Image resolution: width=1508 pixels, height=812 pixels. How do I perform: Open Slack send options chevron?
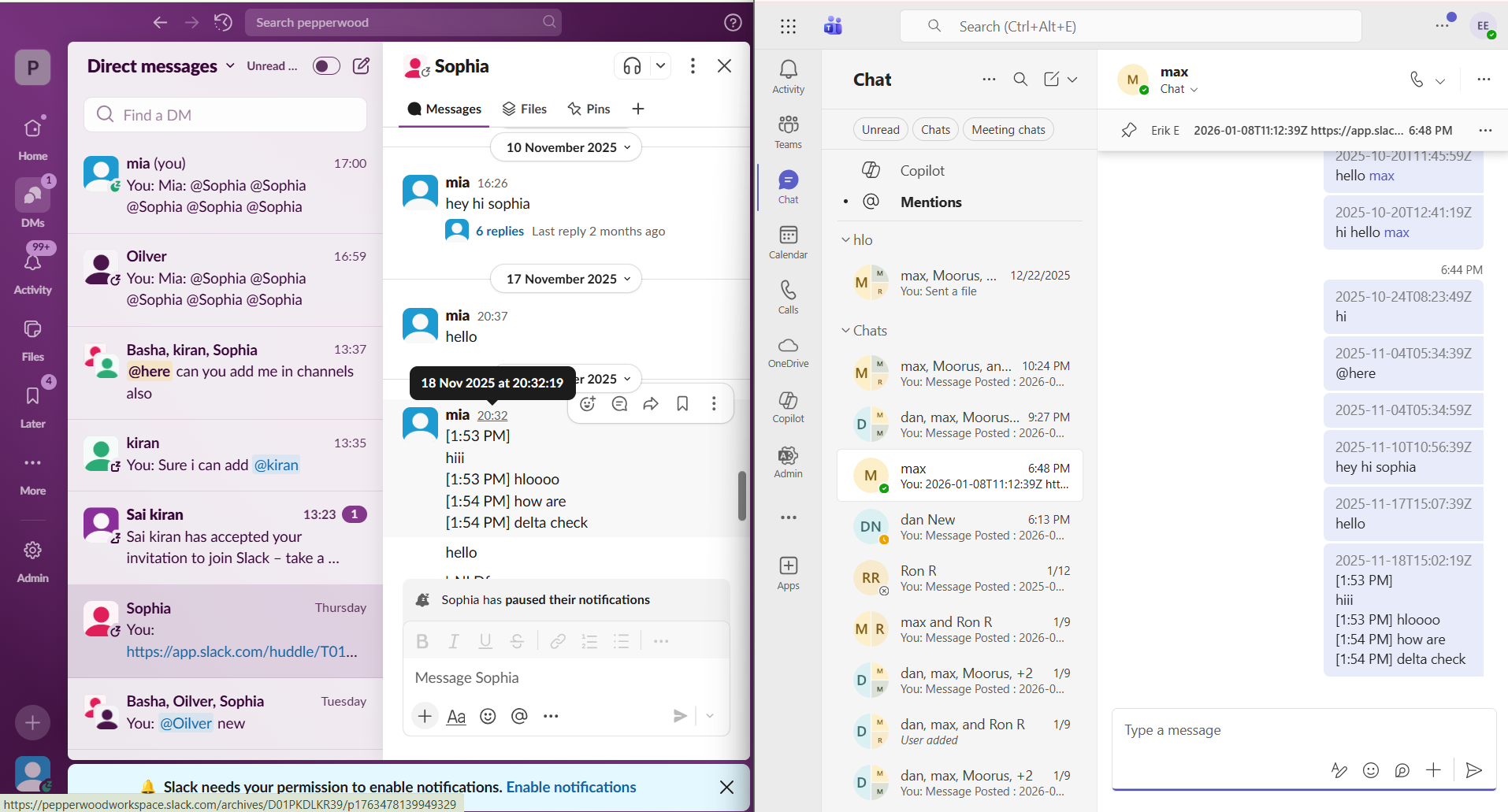pyautogui.click(x=710, y=716)
